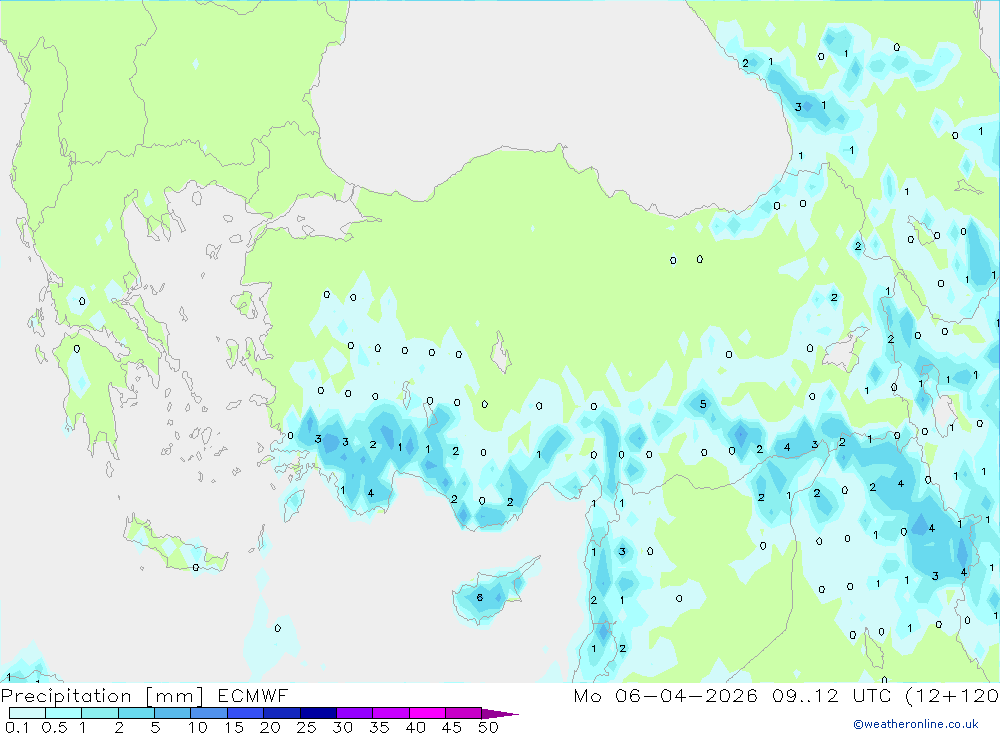Select the 0.1–0.5 mm lightest cyan legend swatch

click(x=27, y=713)
